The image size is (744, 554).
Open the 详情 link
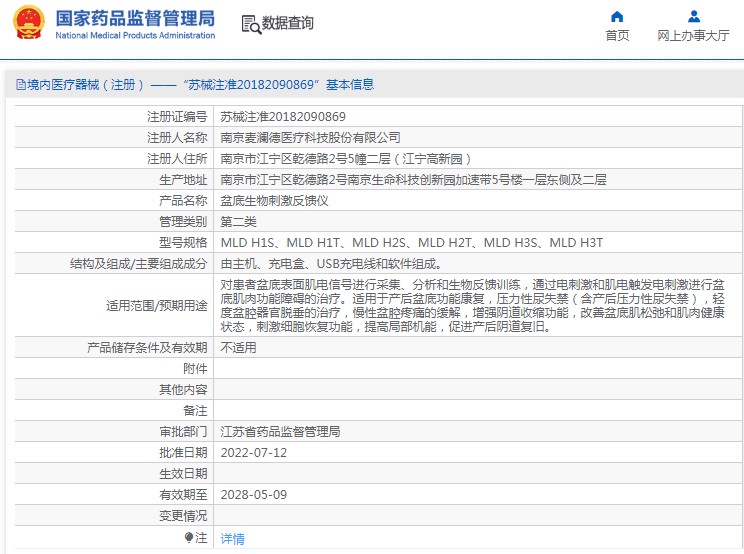232,538
